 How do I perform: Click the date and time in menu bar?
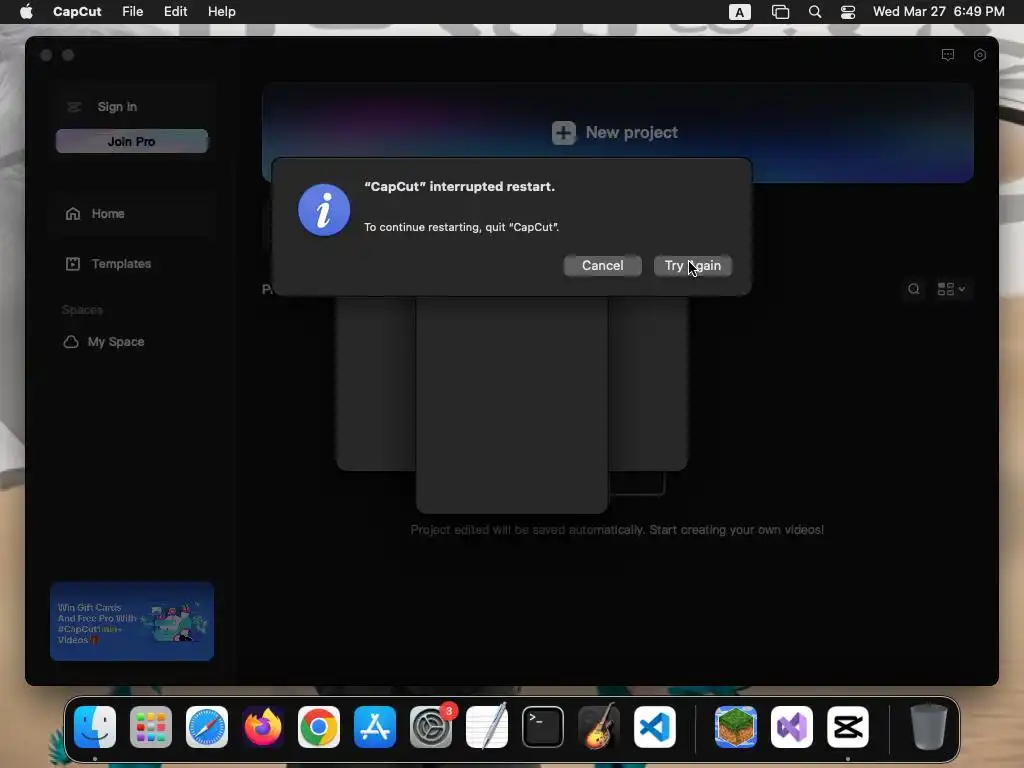point(938,12)
